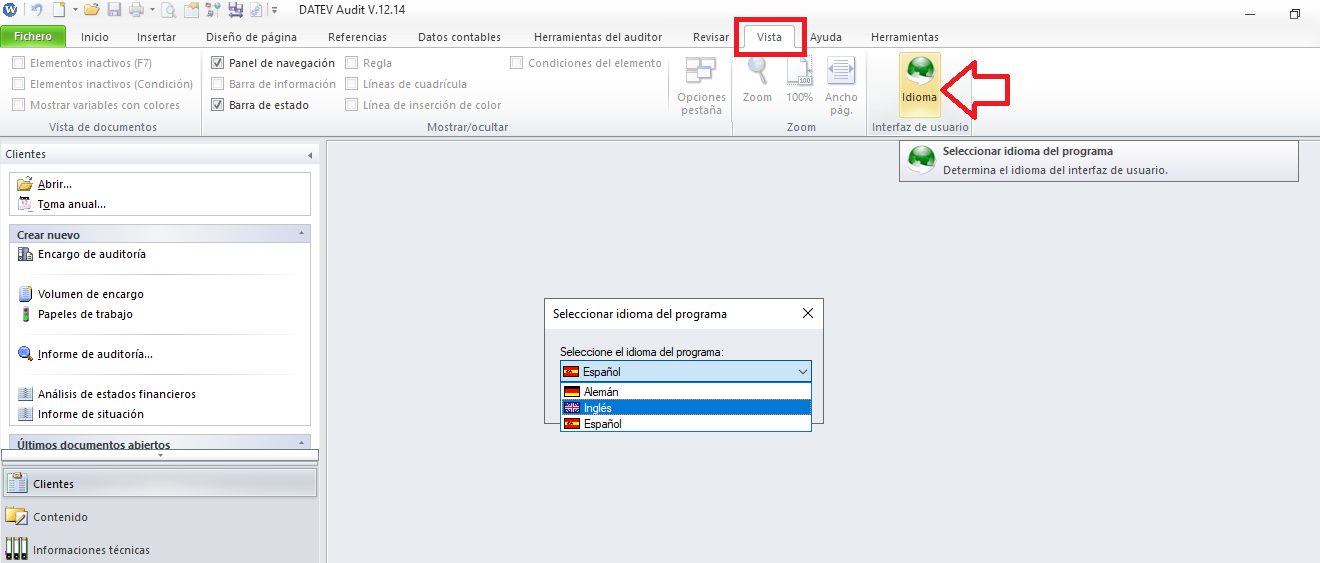Screen dimensions: 1320x563
Task: Click the print preview magnifier page icon
Action: click(168, 10)
